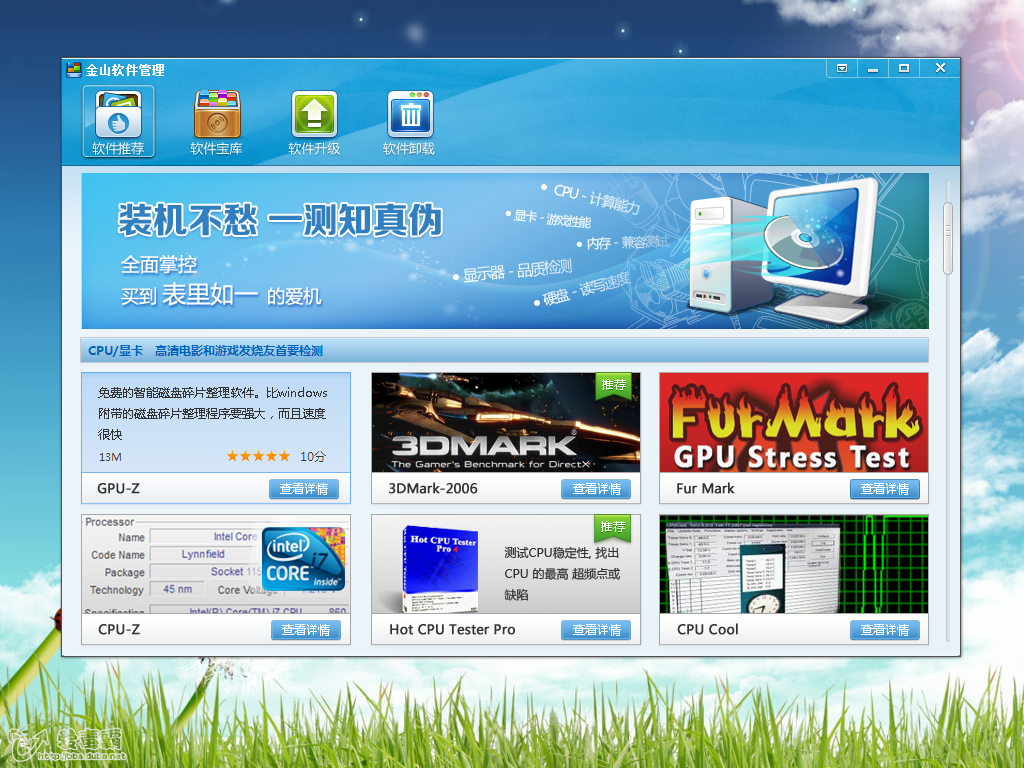View details for Fur Mark
This screenshot has height=768, width=1024.
[x=885, y=488]
